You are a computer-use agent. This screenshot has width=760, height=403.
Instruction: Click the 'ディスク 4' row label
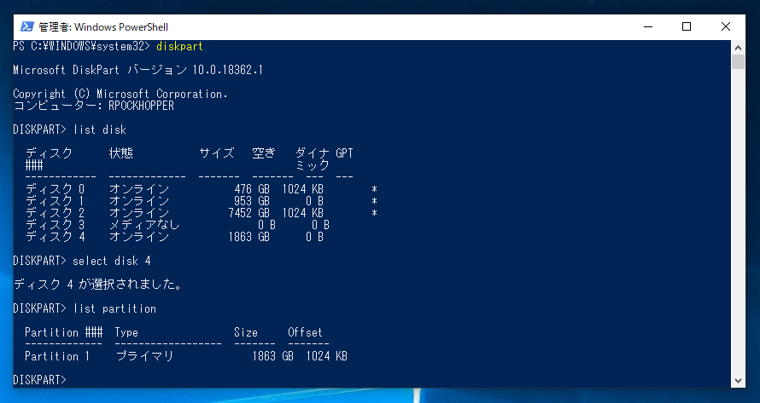[x=55, y=237]
